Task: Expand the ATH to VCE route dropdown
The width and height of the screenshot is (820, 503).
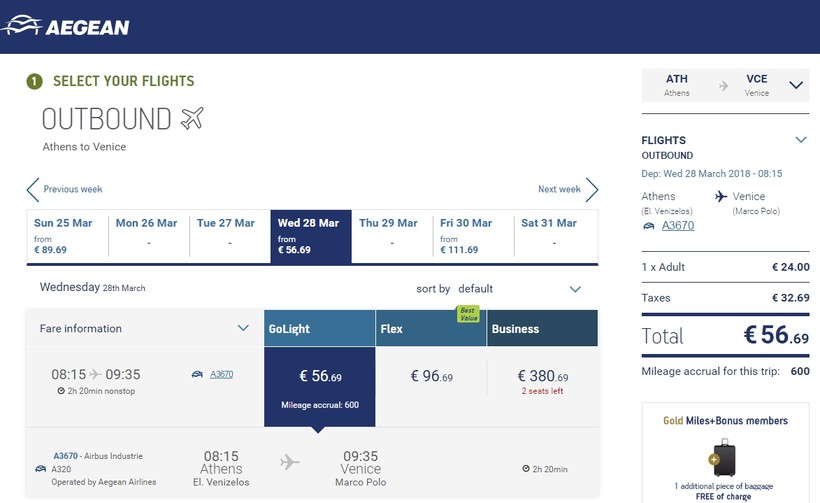Action: (x=796, y=86)
